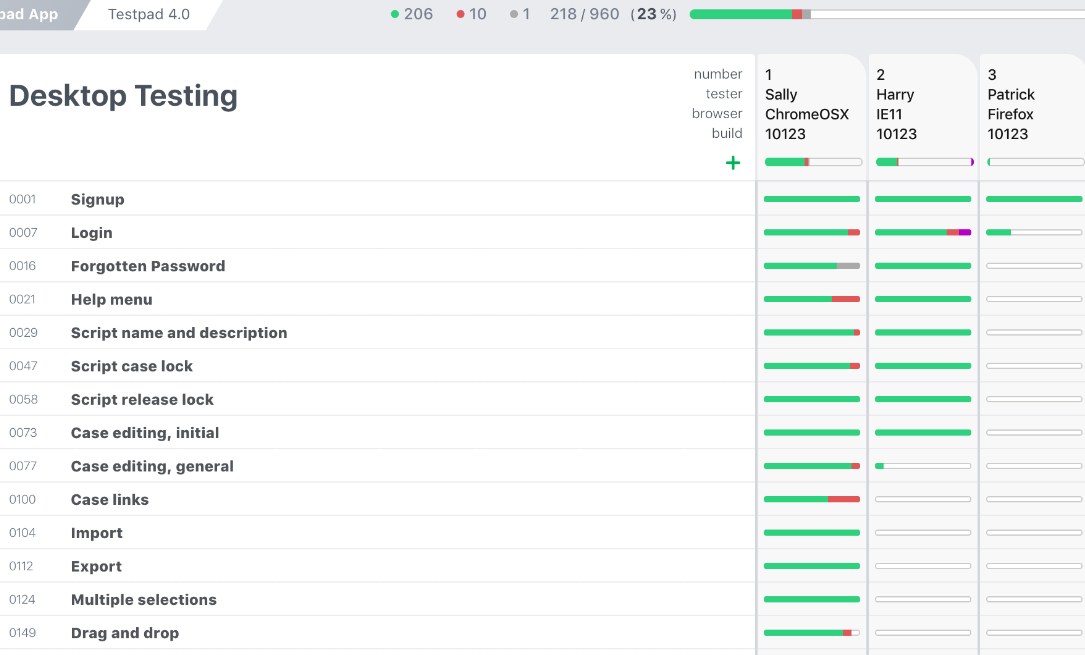
Task: Click ChromeOSX browser value in run 1
Action: (x=807, y=114)
